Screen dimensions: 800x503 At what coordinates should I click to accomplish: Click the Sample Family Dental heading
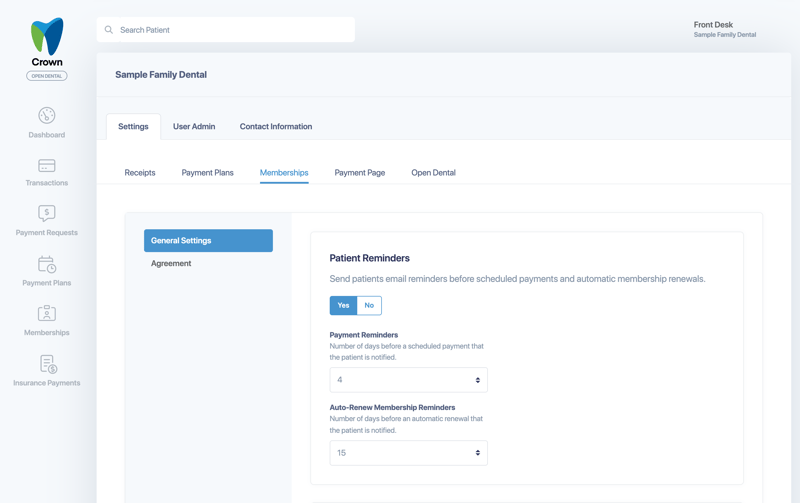pos(161,74)
